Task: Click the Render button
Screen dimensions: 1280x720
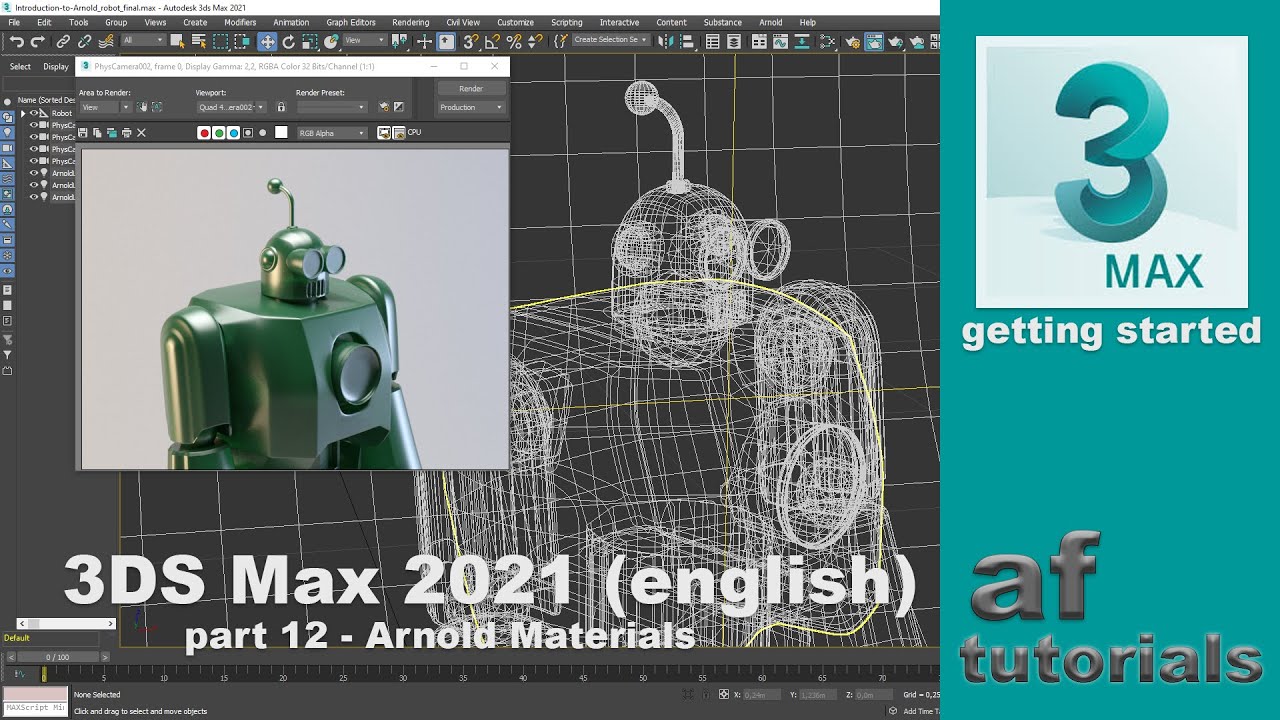Action: [471, 88]
